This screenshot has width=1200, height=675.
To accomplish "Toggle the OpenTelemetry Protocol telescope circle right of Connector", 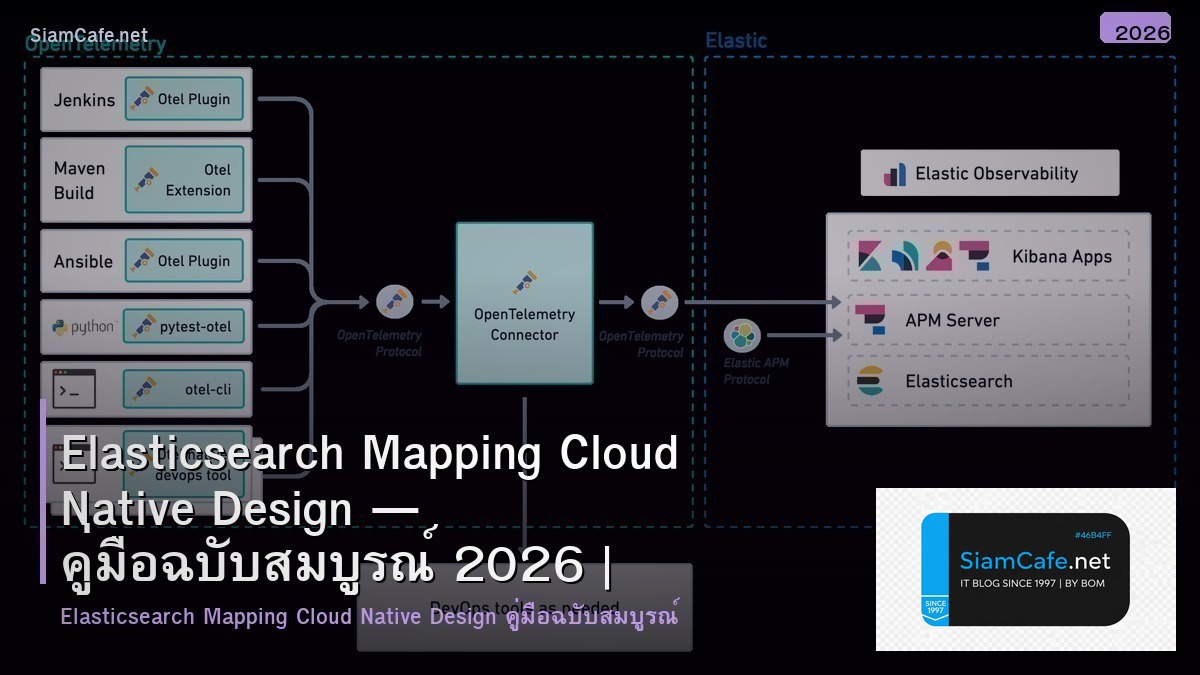I will 660,300.
